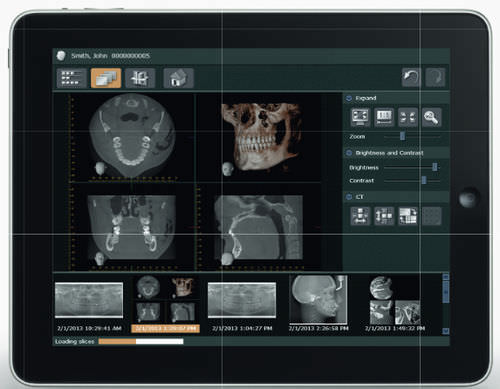Click the disabled fourth CT panel icon
The width and height of the screenshot is (500, 389).
click(431, 216)
